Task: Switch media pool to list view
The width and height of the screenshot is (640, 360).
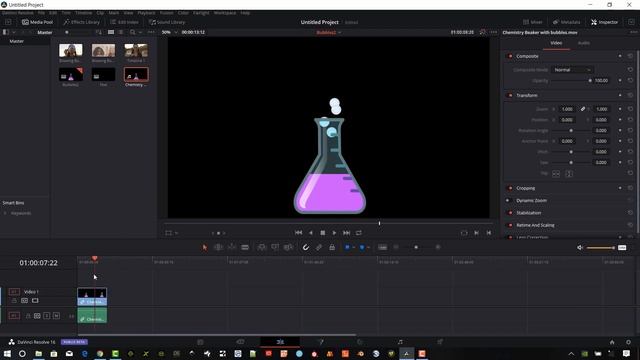Action: point(121,32)
